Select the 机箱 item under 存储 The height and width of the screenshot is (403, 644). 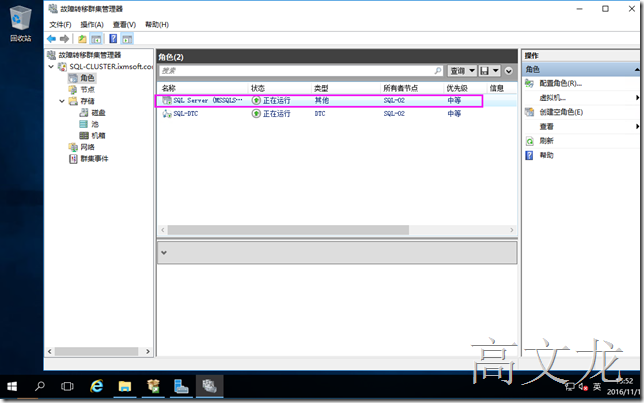[x=98, y=135]
